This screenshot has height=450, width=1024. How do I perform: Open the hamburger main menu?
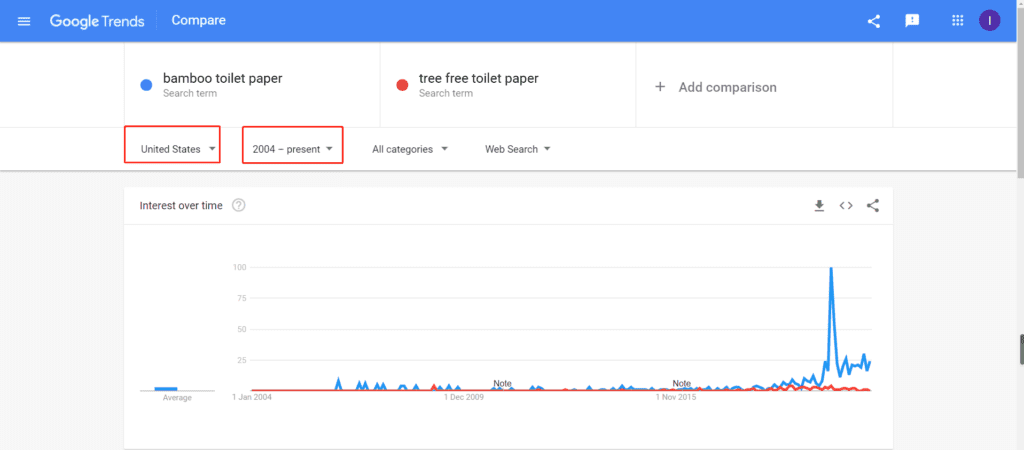point(24,21)
